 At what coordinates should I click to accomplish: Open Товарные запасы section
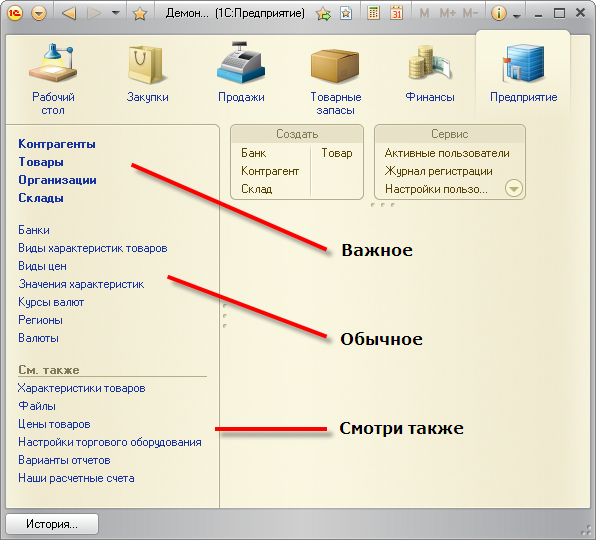click(x=336, y=82)
